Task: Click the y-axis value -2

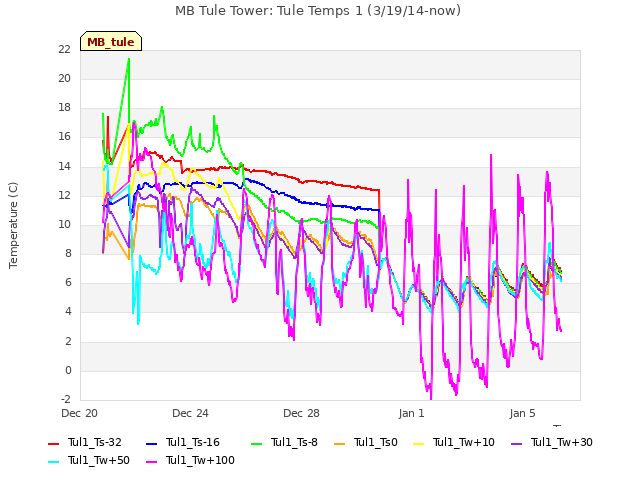Action: (66, 399)
